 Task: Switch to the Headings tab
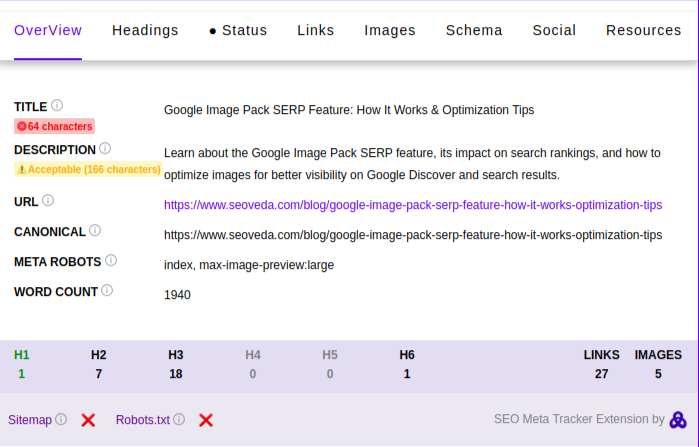[145, 30]
